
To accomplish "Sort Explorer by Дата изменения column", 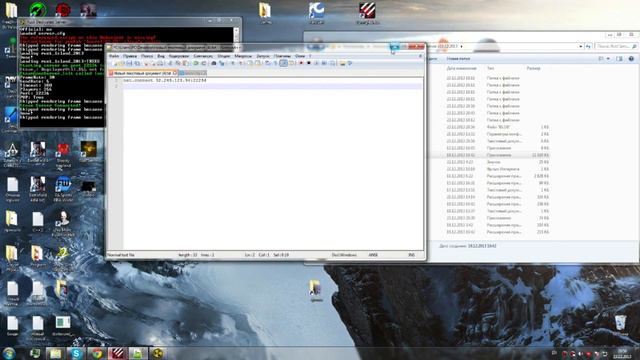I will pos(461,68).
